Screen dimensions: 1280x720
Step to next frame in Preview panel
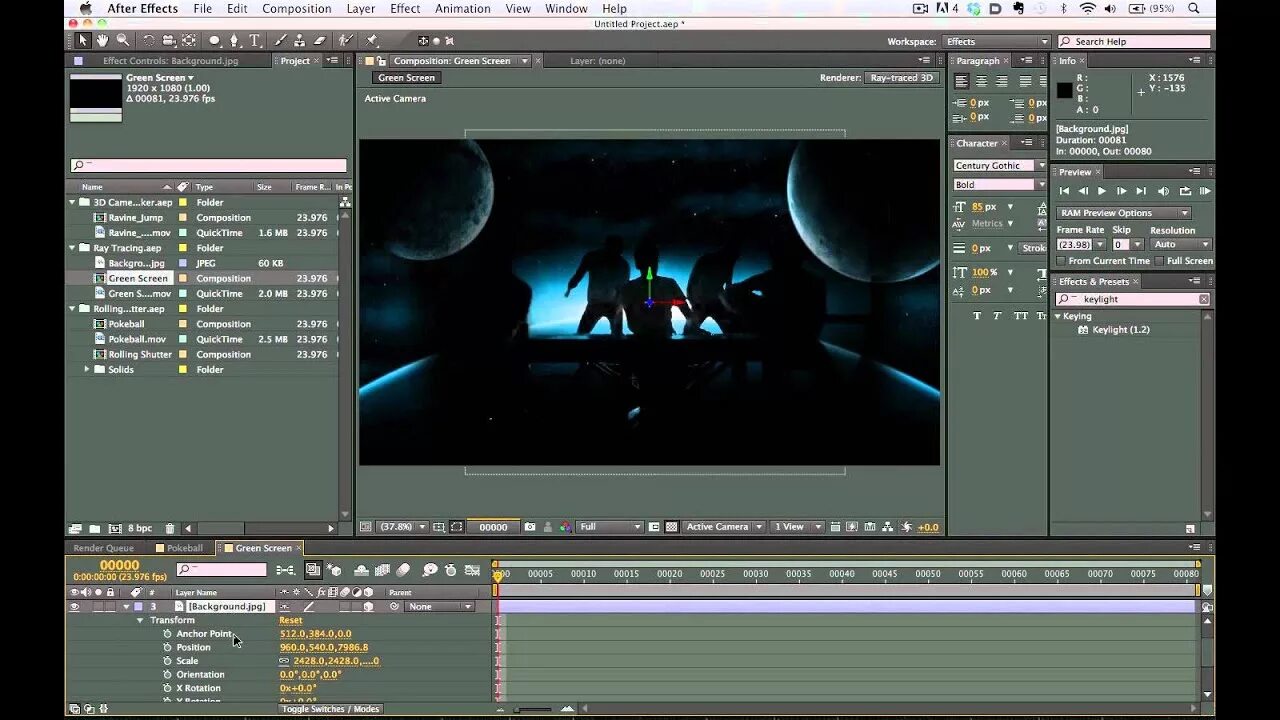click(x=1122, y=191)
